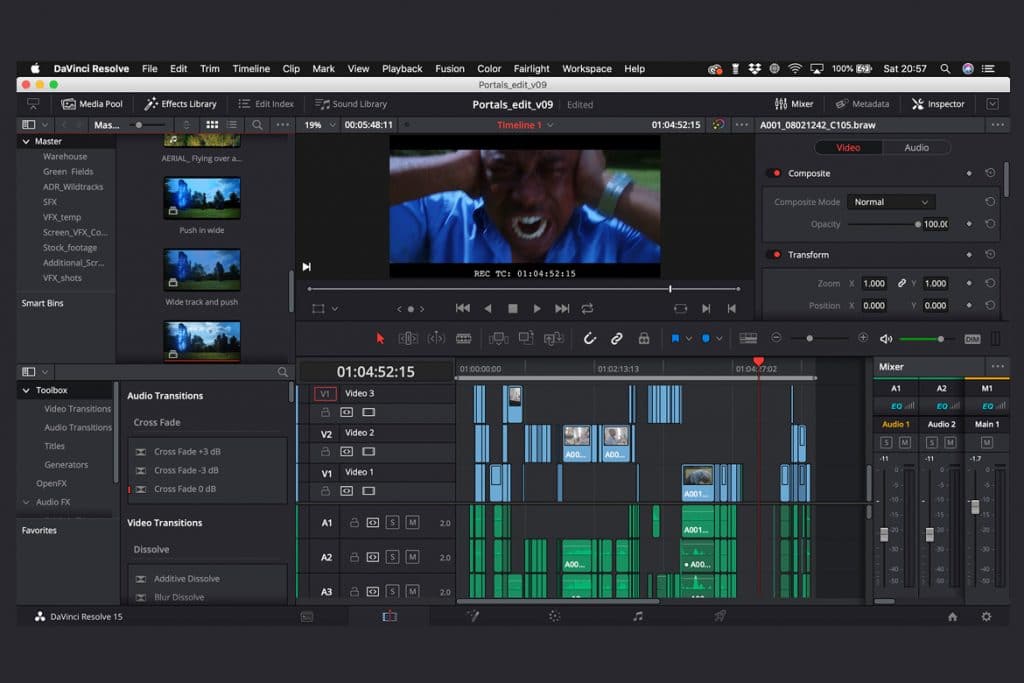Toggle the Composite enable switch
The height and width of the screenshot is (683, 1024).
point(774,173)
